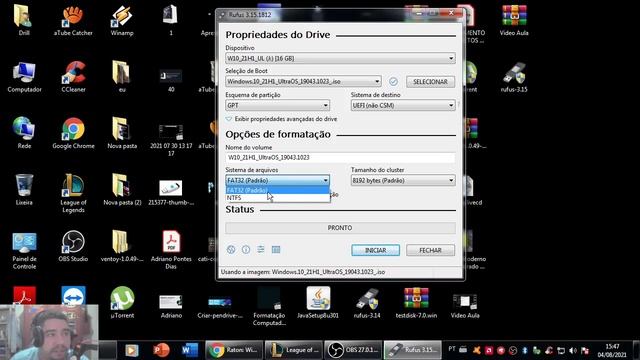The height and width of the screenshot is (360, 640).
Task: Switch to League of Legends taskbar window
Action: point(294,350)
